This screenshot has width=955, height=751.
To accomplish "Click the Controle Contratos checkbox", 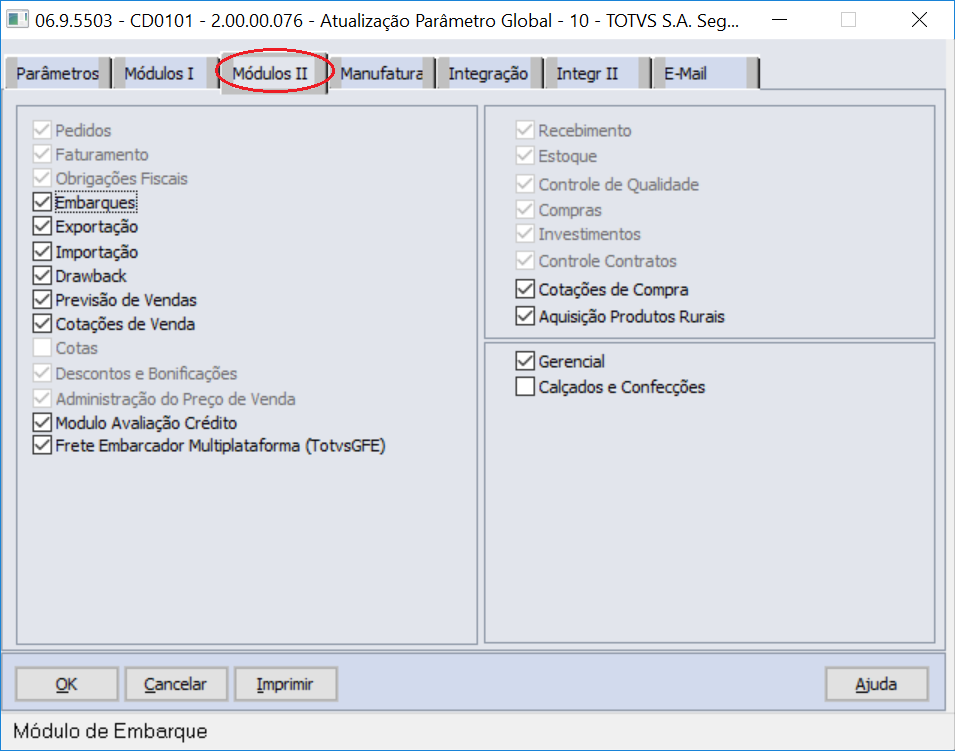I will click(x=525, y=261).
